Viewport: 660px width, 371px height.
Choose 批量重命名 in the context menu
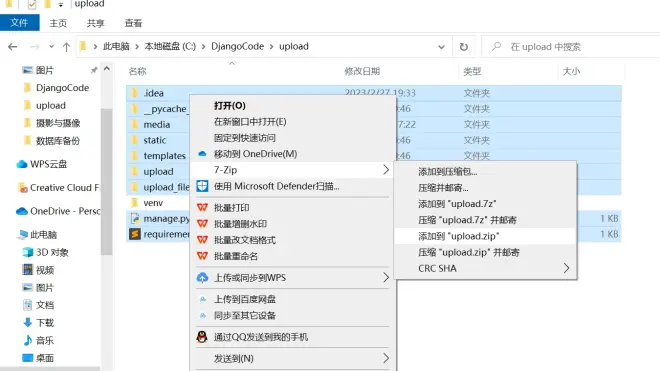236,256
